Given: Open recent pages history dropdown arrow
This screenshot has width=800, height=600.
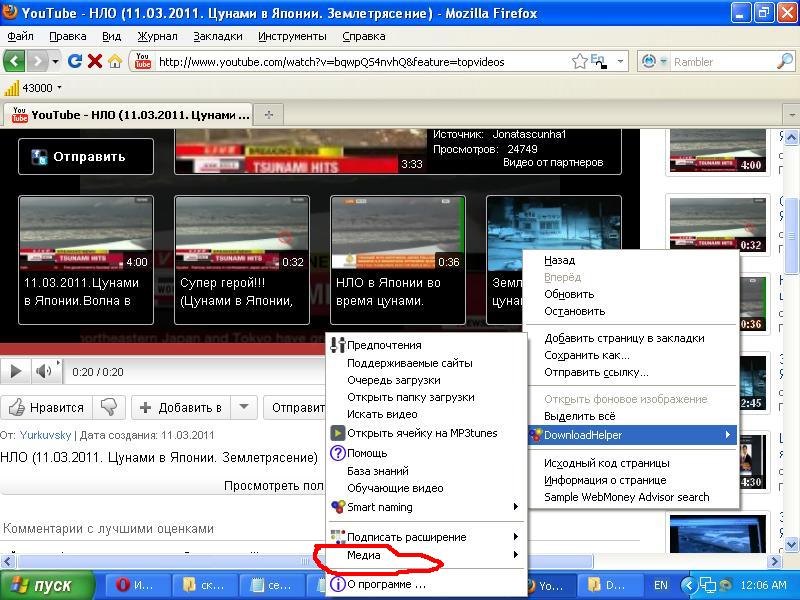Looking at the screenshot, I should click(55, 62).
